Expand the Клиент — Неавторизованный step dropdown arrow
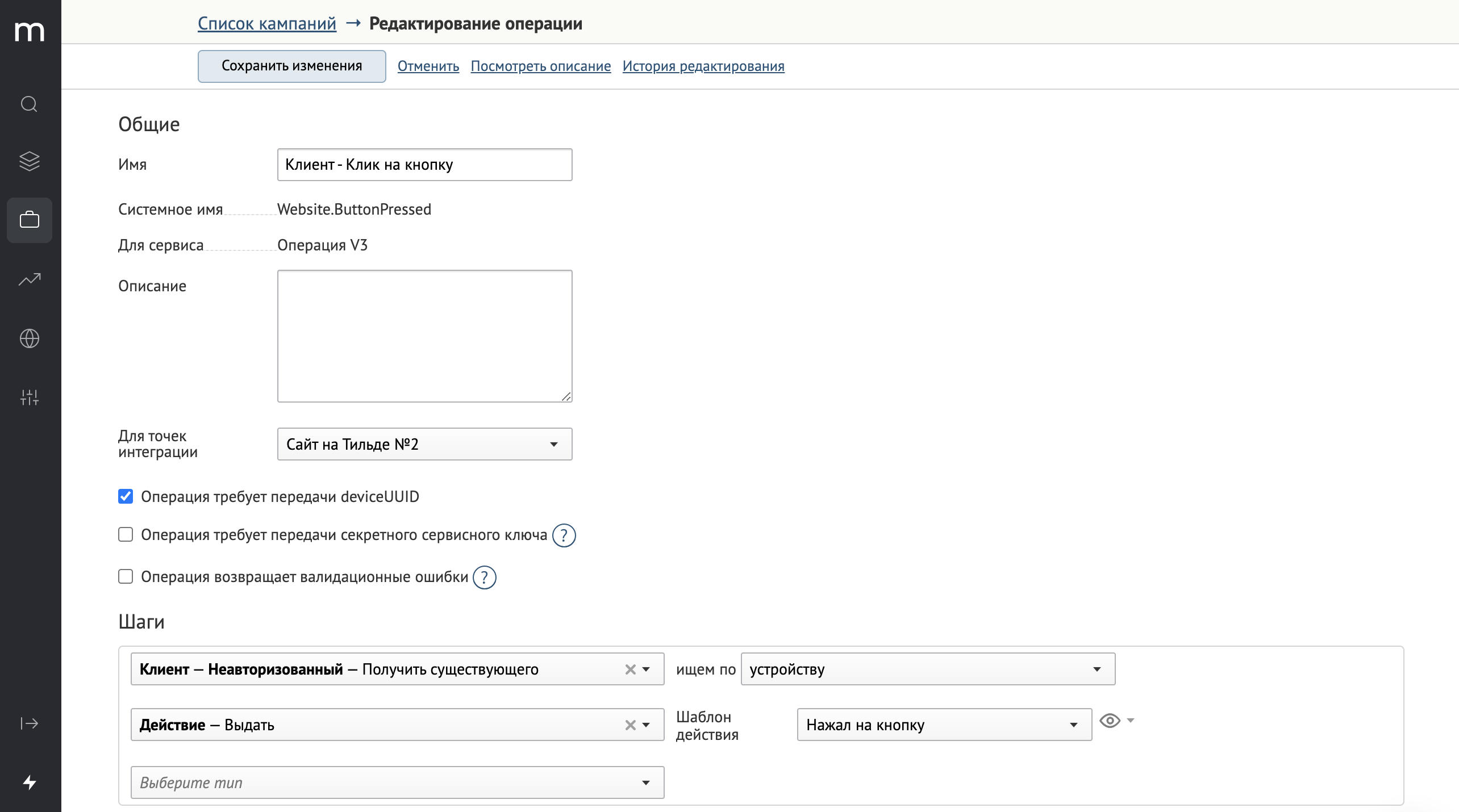Image resolution: width=1459 pixels, height=812 pixels. tap(646, 669)
